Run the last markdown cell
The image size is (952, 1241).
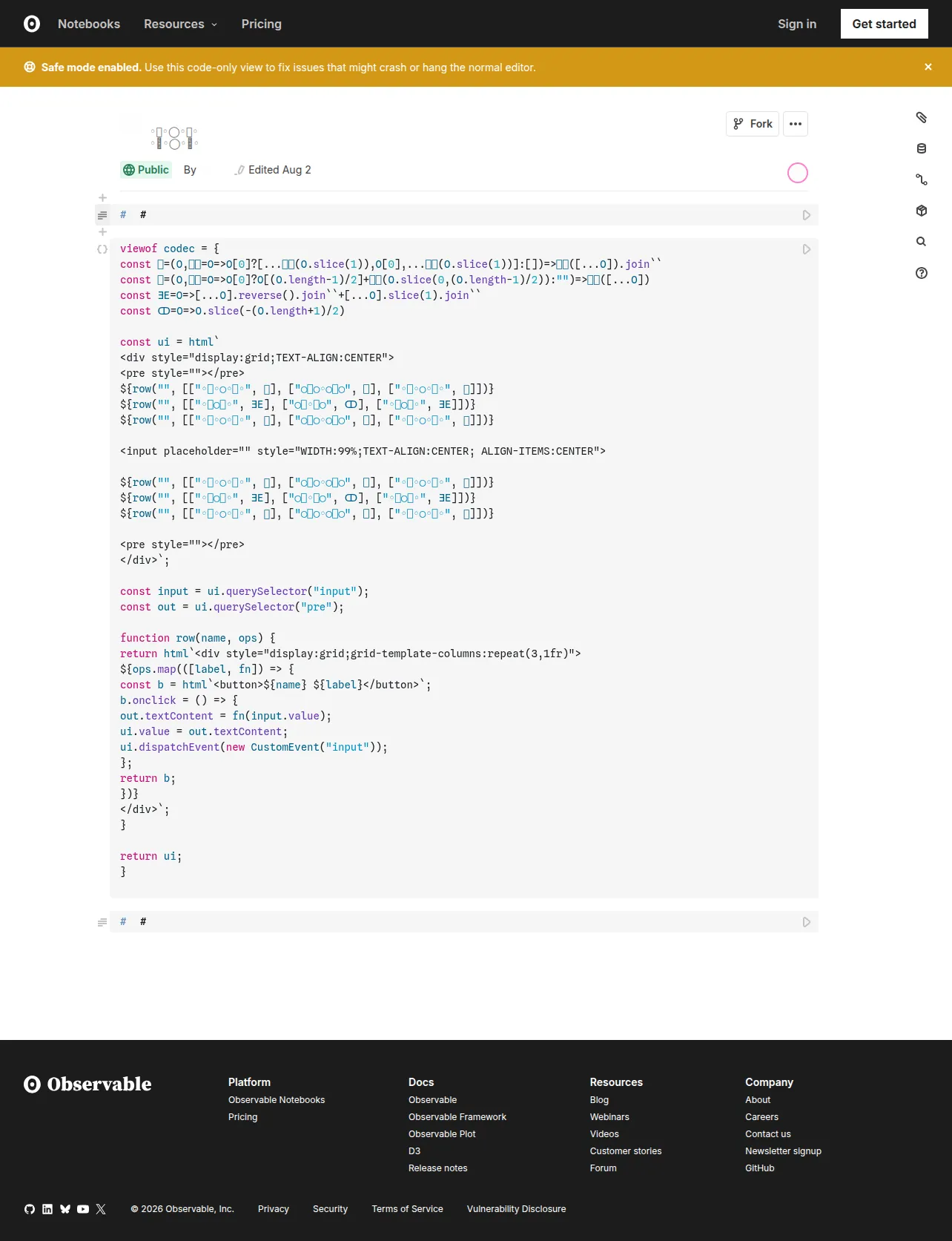click(807, 922)
